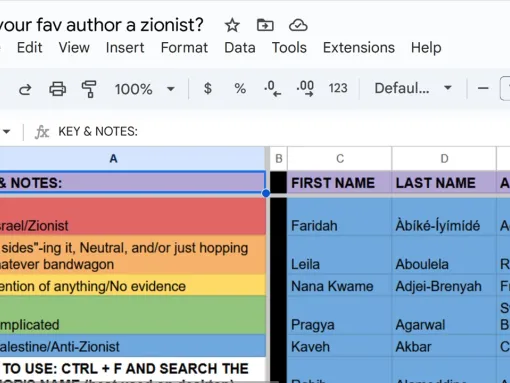Screen dimensions: 510x383
Task: Open the Edit menu
Action: coord(30,48)
